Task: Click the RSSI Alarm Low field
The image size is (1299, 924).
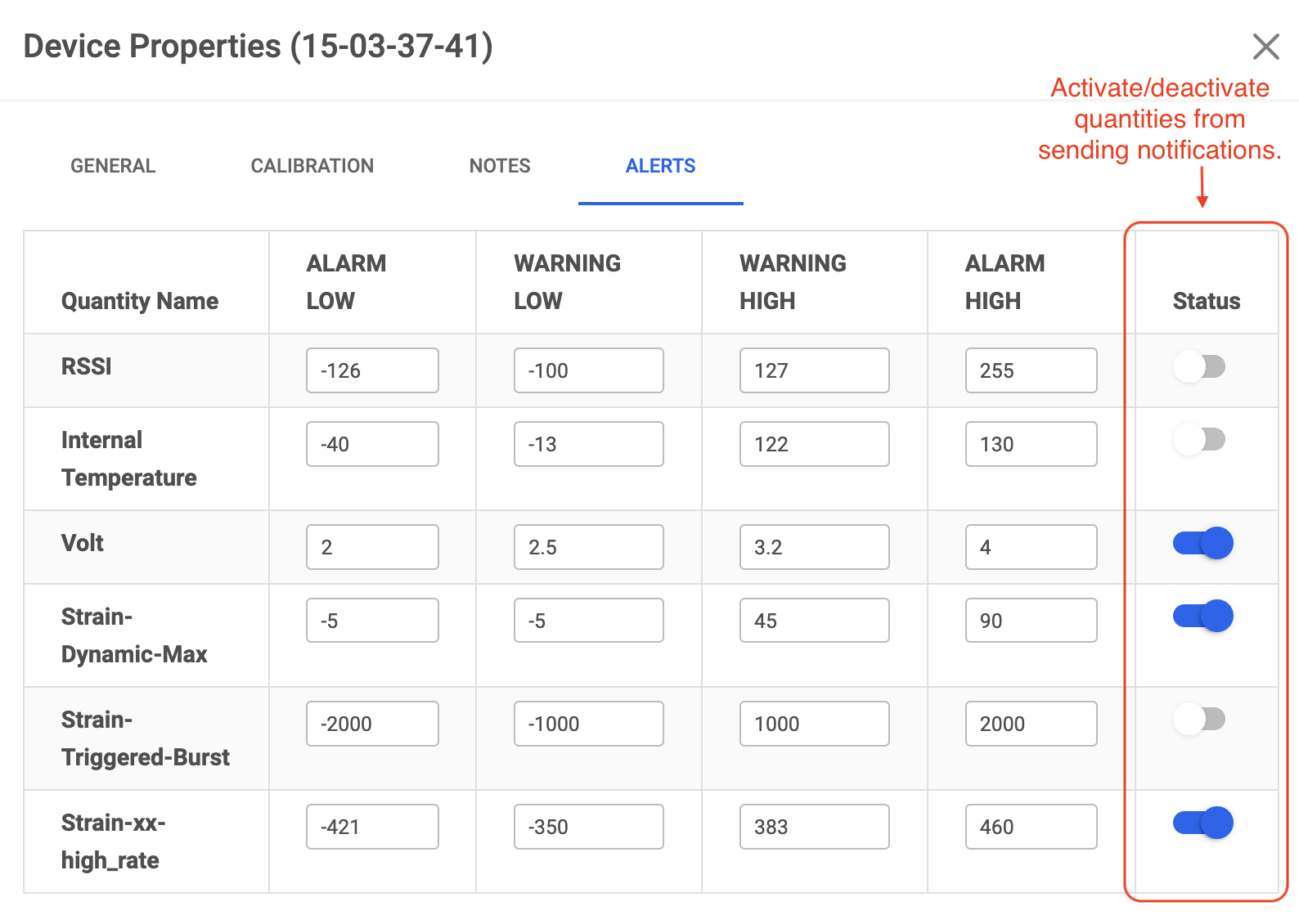Action: coord(372,370)
